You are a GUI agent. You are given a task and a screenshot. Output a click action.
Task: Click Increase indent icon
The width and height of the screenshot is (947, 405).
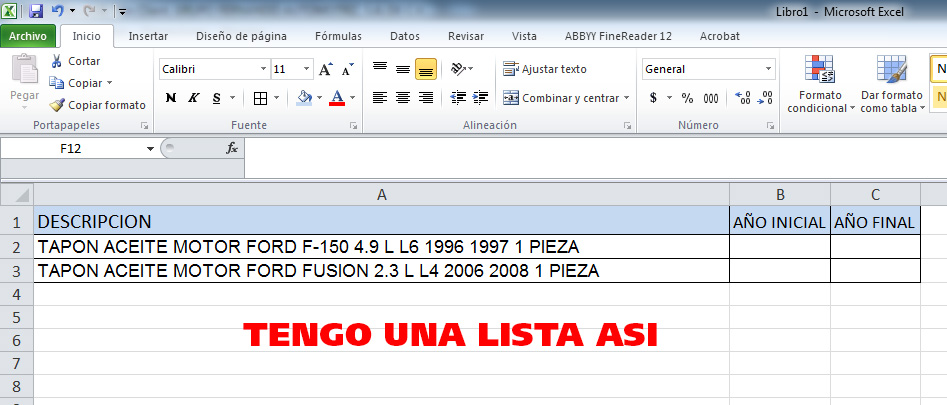(x=481, y=97)
